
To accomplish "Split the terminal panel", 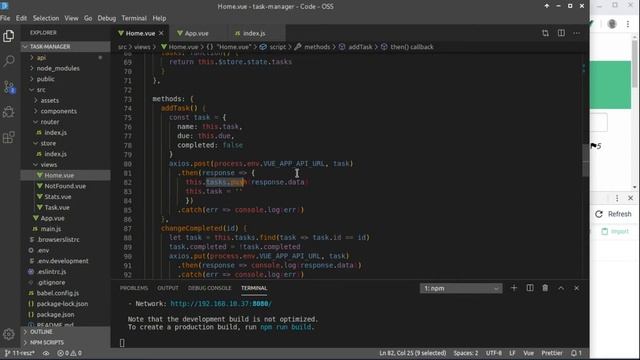I will click(530, 288).
